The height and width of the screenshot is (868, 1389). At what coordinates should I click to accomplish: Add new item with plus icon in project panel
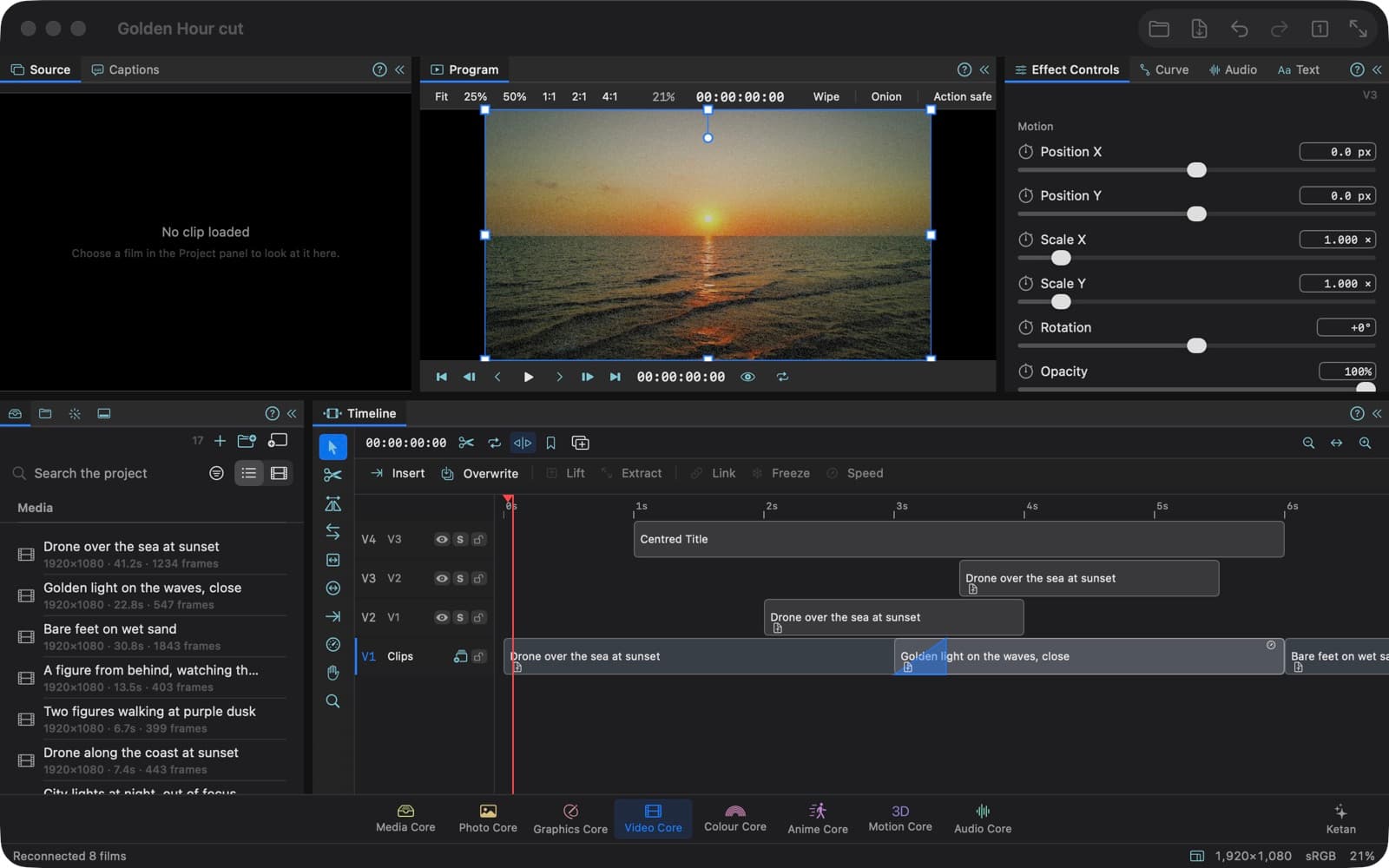[220, 441]
